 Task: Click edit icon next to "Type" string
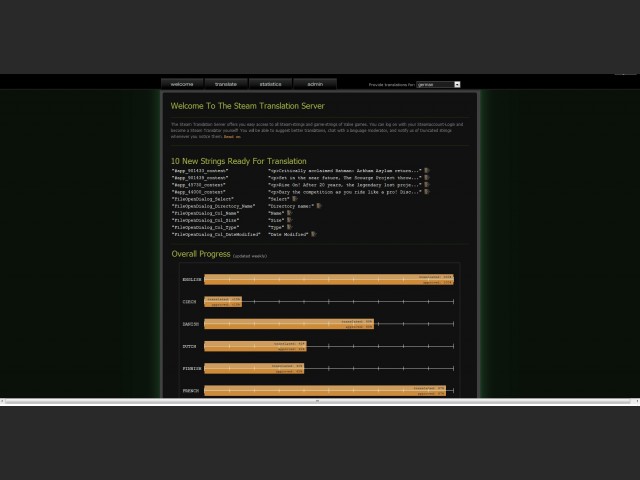[289, 227]
